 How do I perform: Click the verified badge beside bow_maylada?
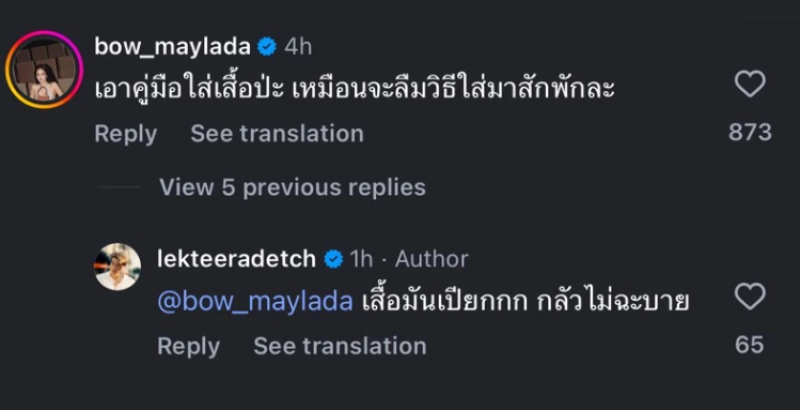click(x=267, y=46)
